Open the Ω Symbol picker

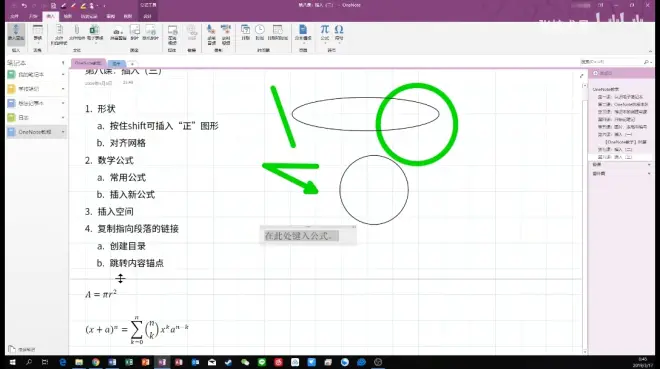[x=339, y=32]
